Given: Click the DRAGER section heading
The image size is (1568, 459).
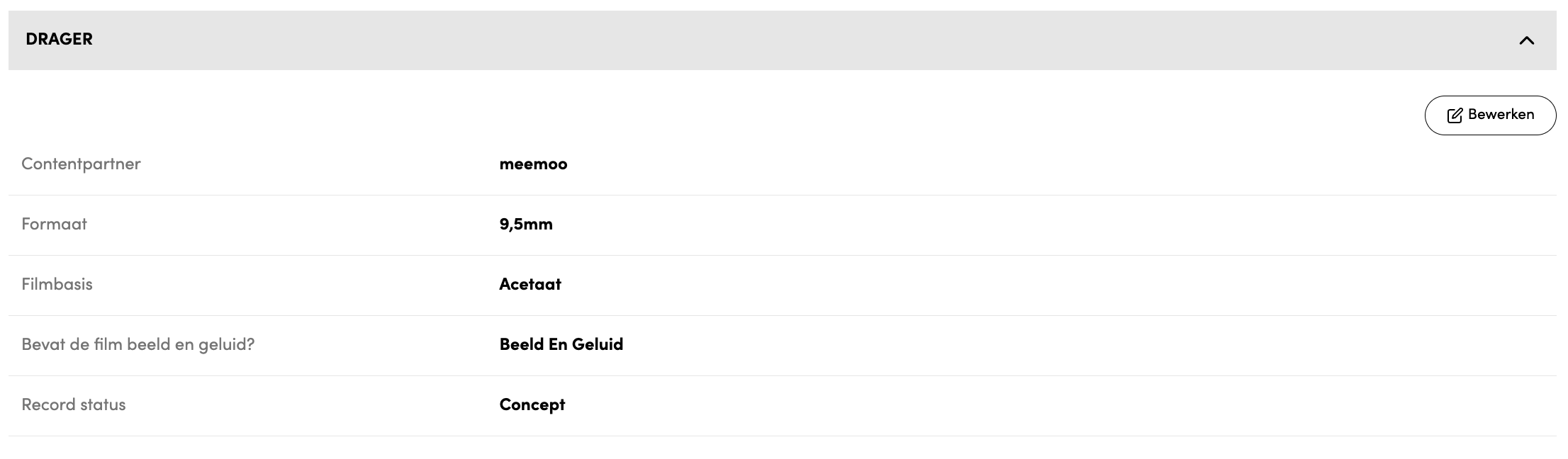Looking at the screenshot, I should [x=59, y=39].
